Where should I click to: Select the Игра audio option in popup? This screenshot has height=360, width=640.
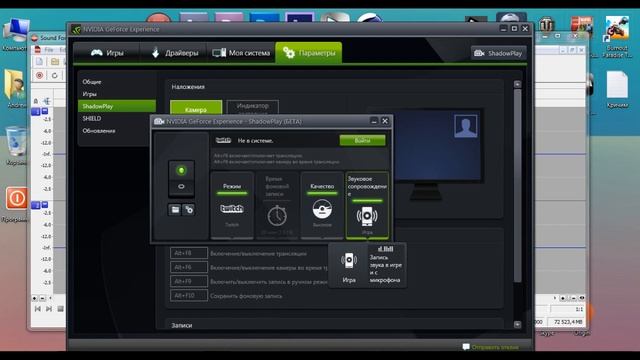pos(349,266)
